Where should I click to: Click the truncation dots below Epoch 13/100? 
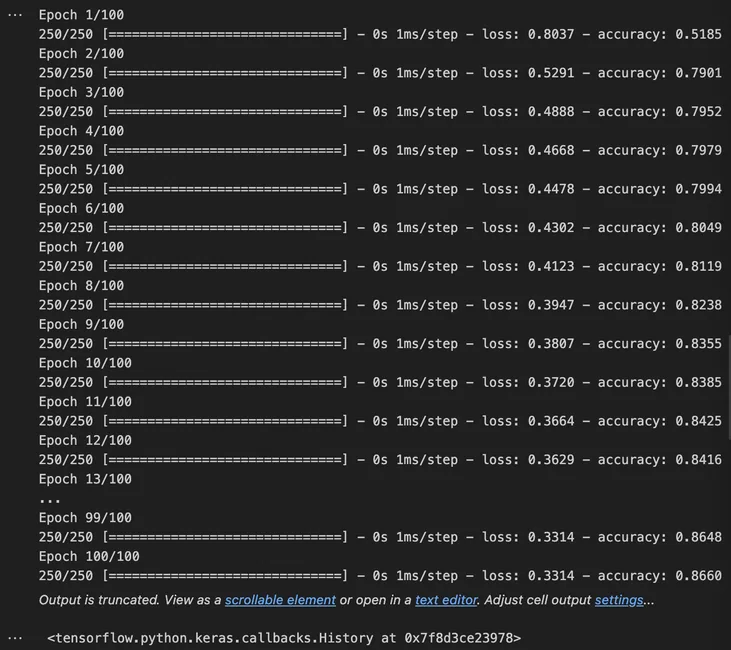point(49,501)
